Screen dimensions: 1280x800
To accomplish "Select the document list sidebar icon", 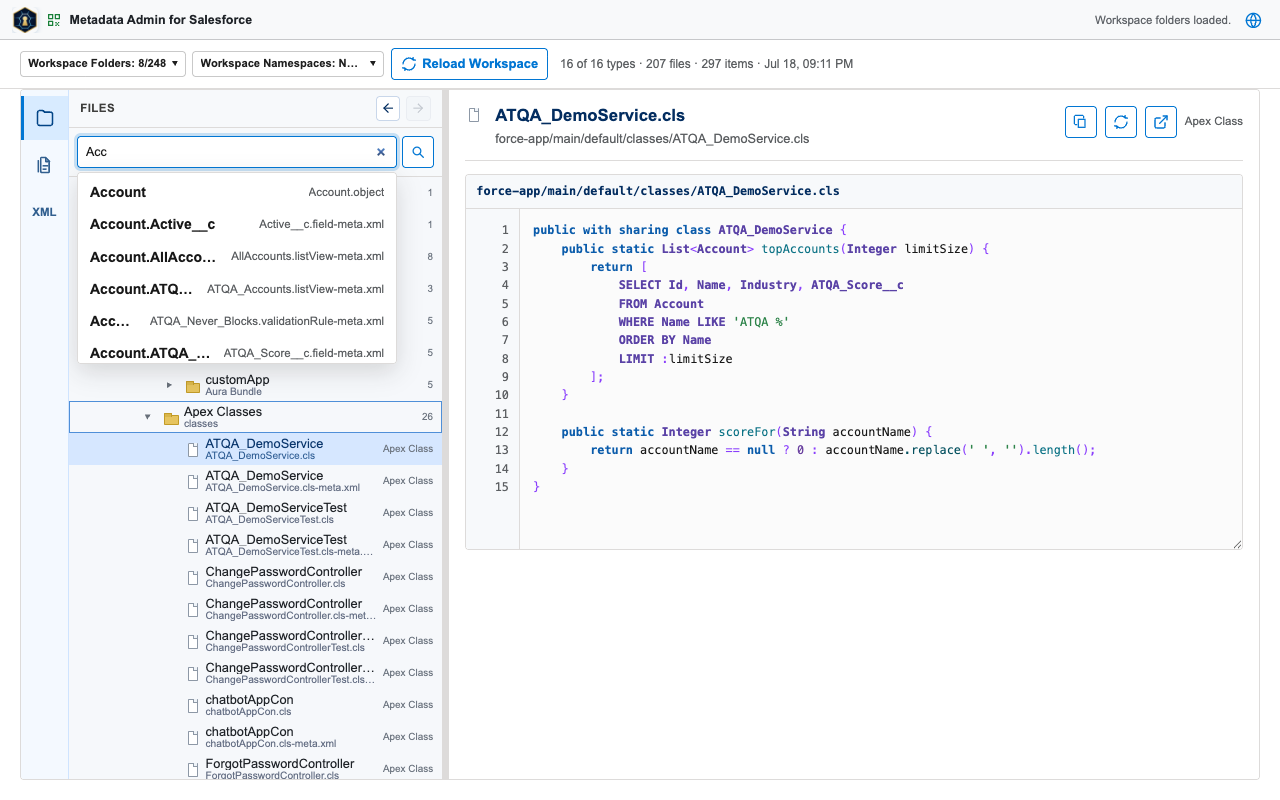I will [x=45, y=165].
